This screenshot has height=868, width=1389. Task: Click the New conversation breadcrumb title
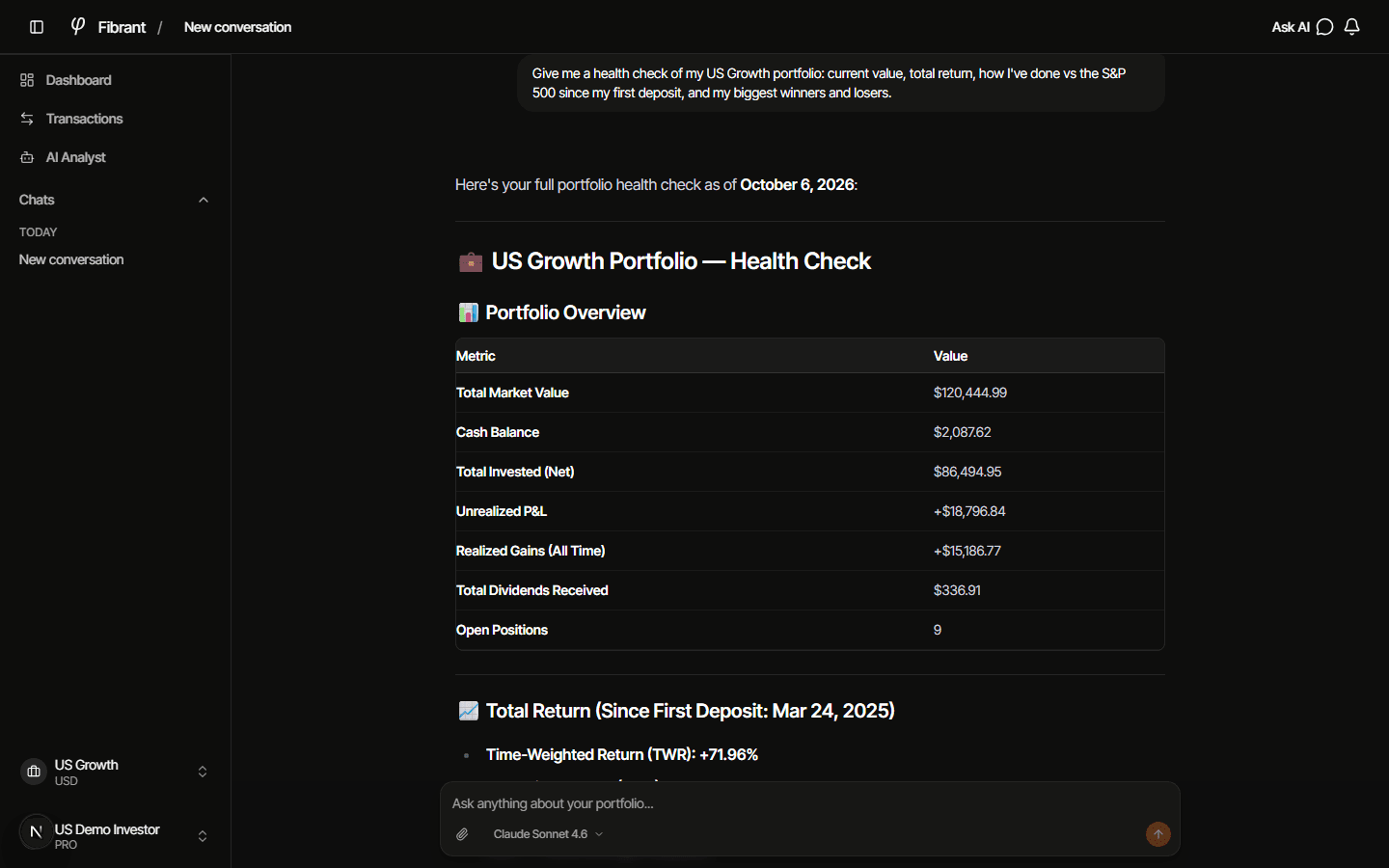[x=237, y=27]
